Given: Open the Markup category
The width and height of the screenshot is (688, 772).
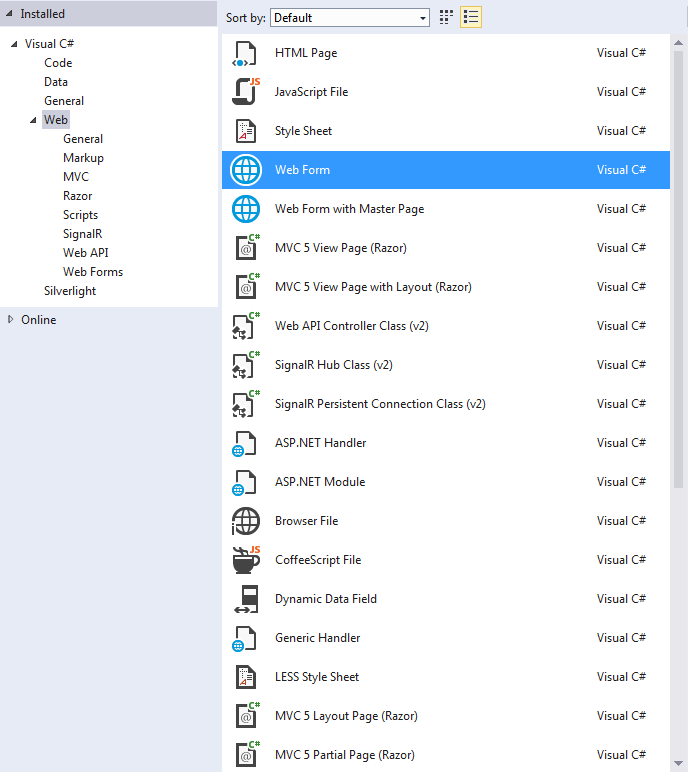Looking at the screenshot, I should click(83, 158).
